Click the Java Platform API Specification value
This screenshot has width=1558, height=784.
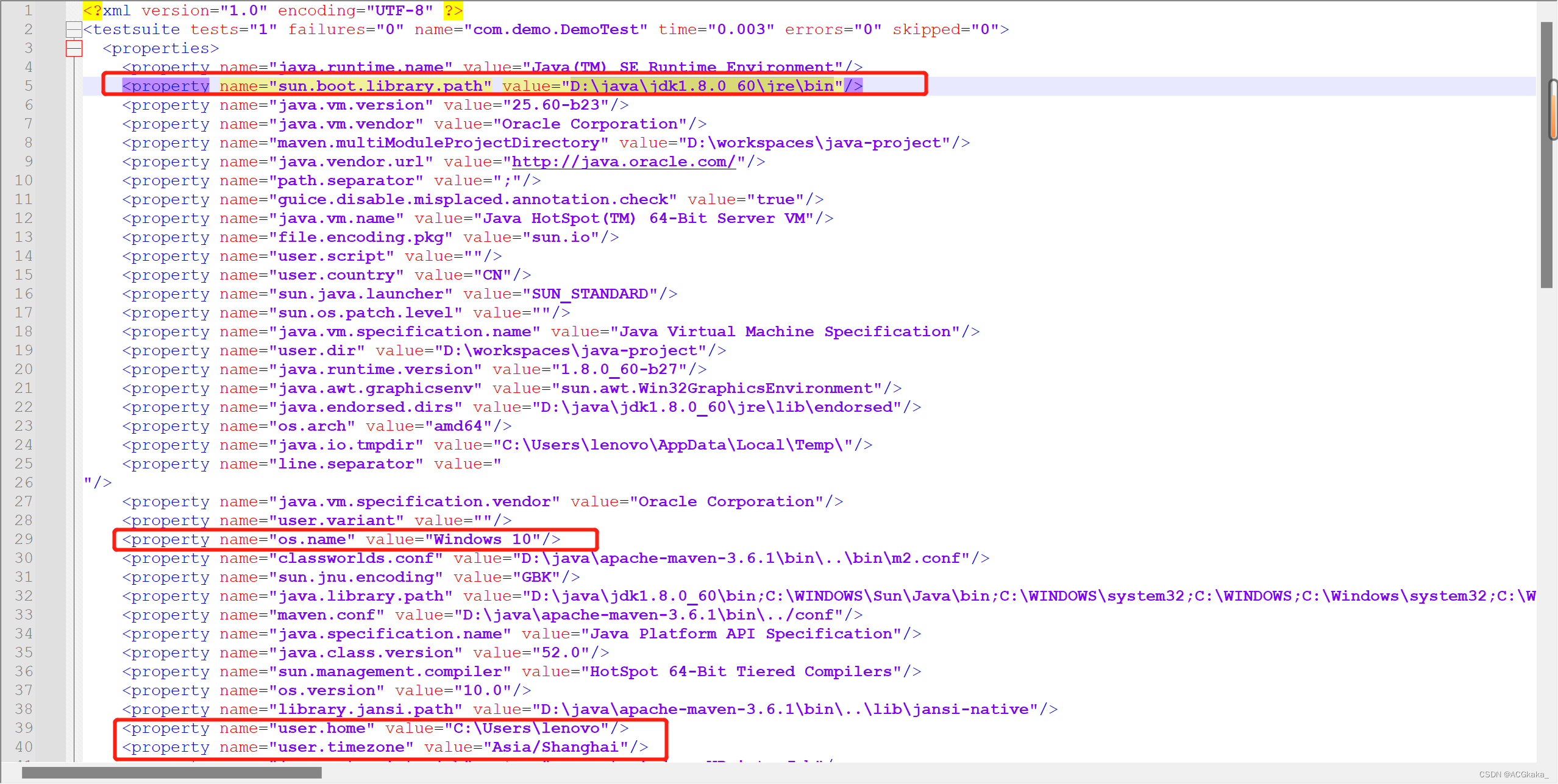(x=741, y=634)
